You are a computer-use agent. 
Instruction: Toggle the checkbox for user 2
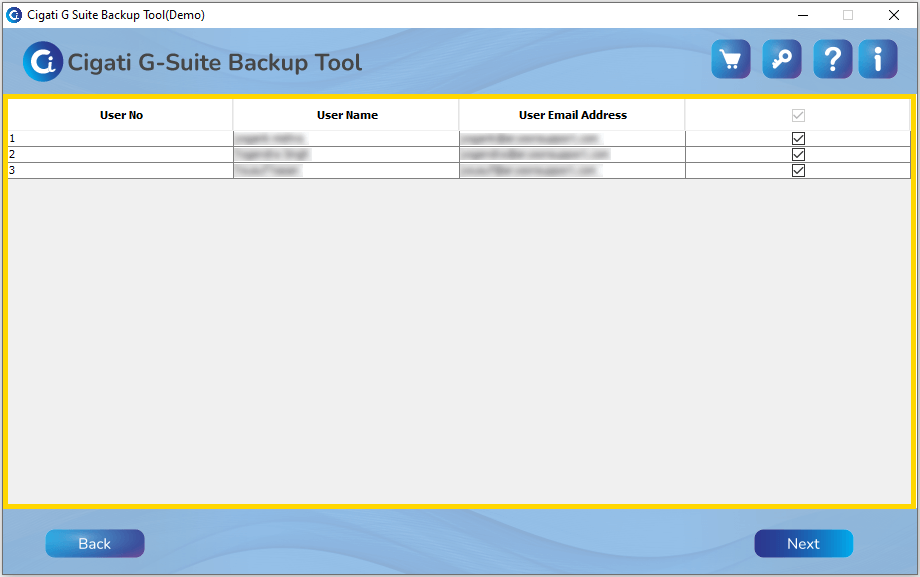pos(798,155)
